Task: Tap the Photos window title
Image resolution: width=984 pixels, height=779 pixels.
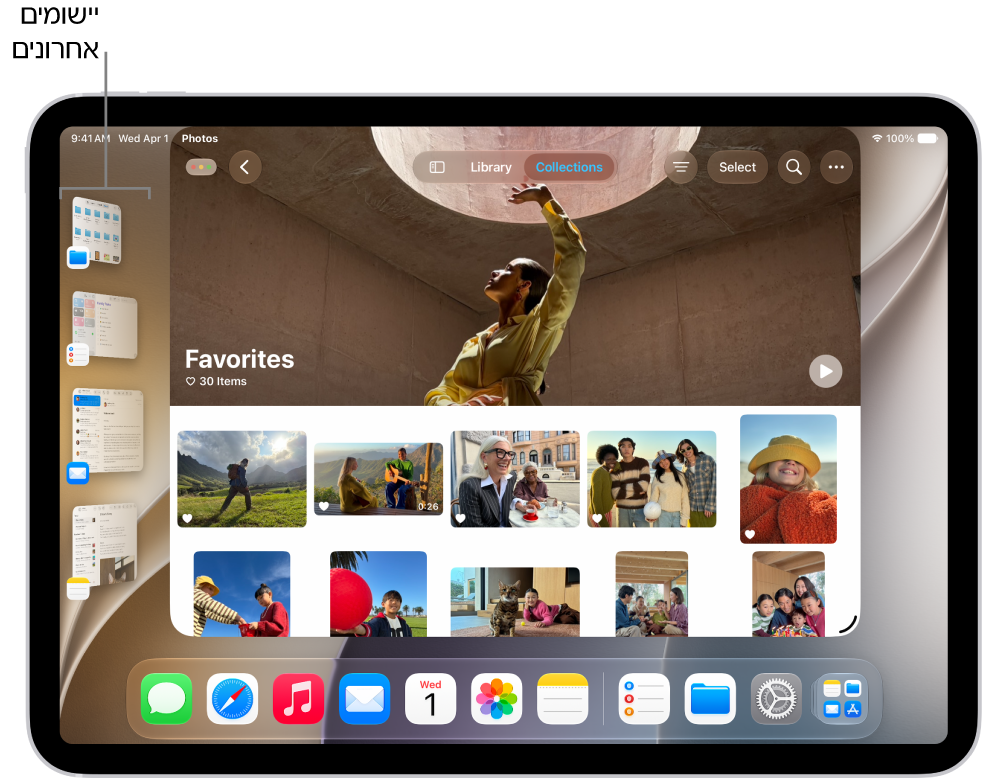Action: click(200, 138)
